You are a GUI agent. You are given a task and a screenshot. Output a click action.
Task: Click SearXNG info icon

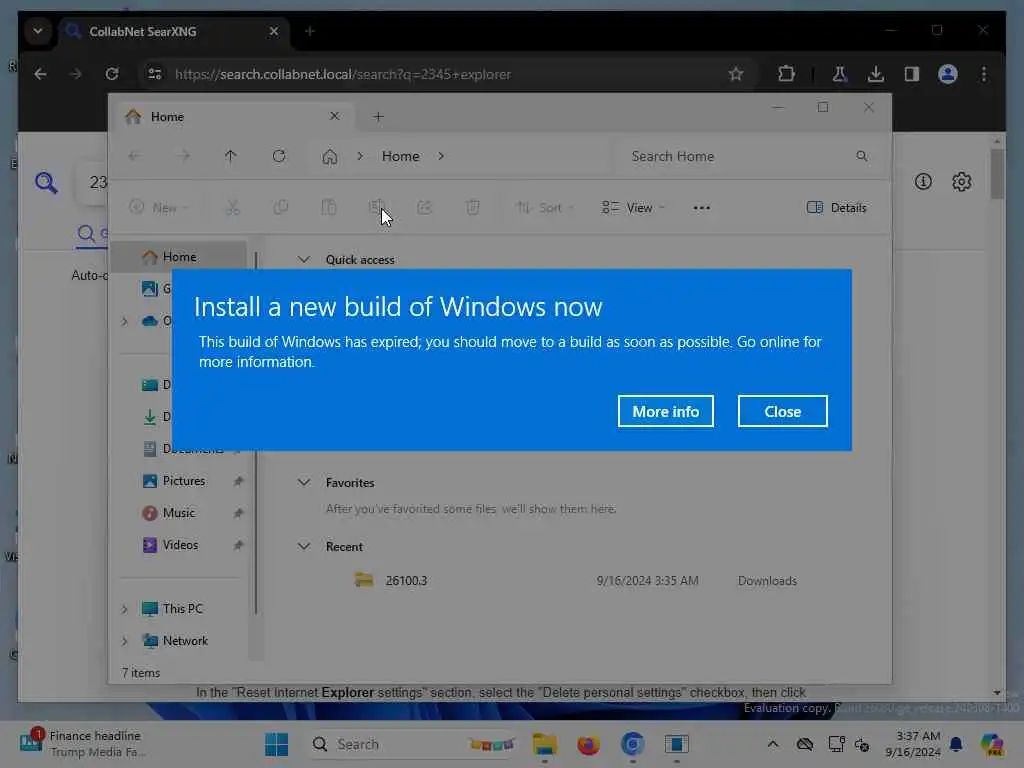point(923,182)
